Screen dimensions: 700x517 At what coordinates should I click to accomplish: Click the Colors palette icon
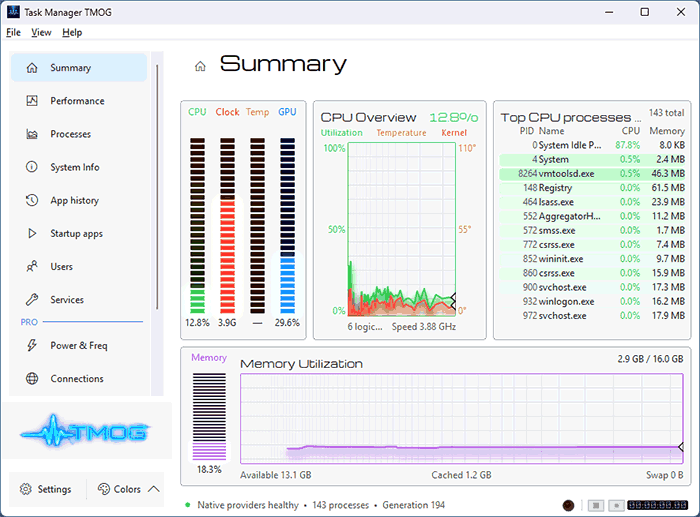[104, 489]
